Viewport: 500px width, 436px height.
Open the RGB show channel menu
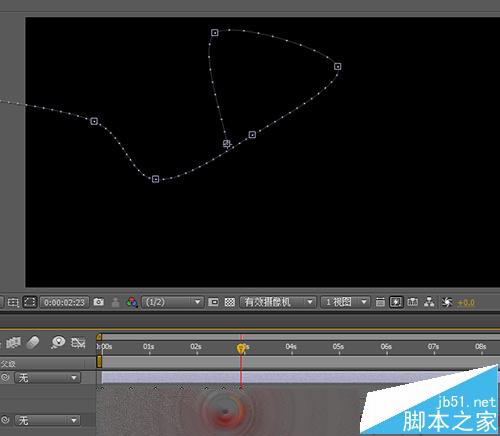pyautogui.click(x=132, y=302)
